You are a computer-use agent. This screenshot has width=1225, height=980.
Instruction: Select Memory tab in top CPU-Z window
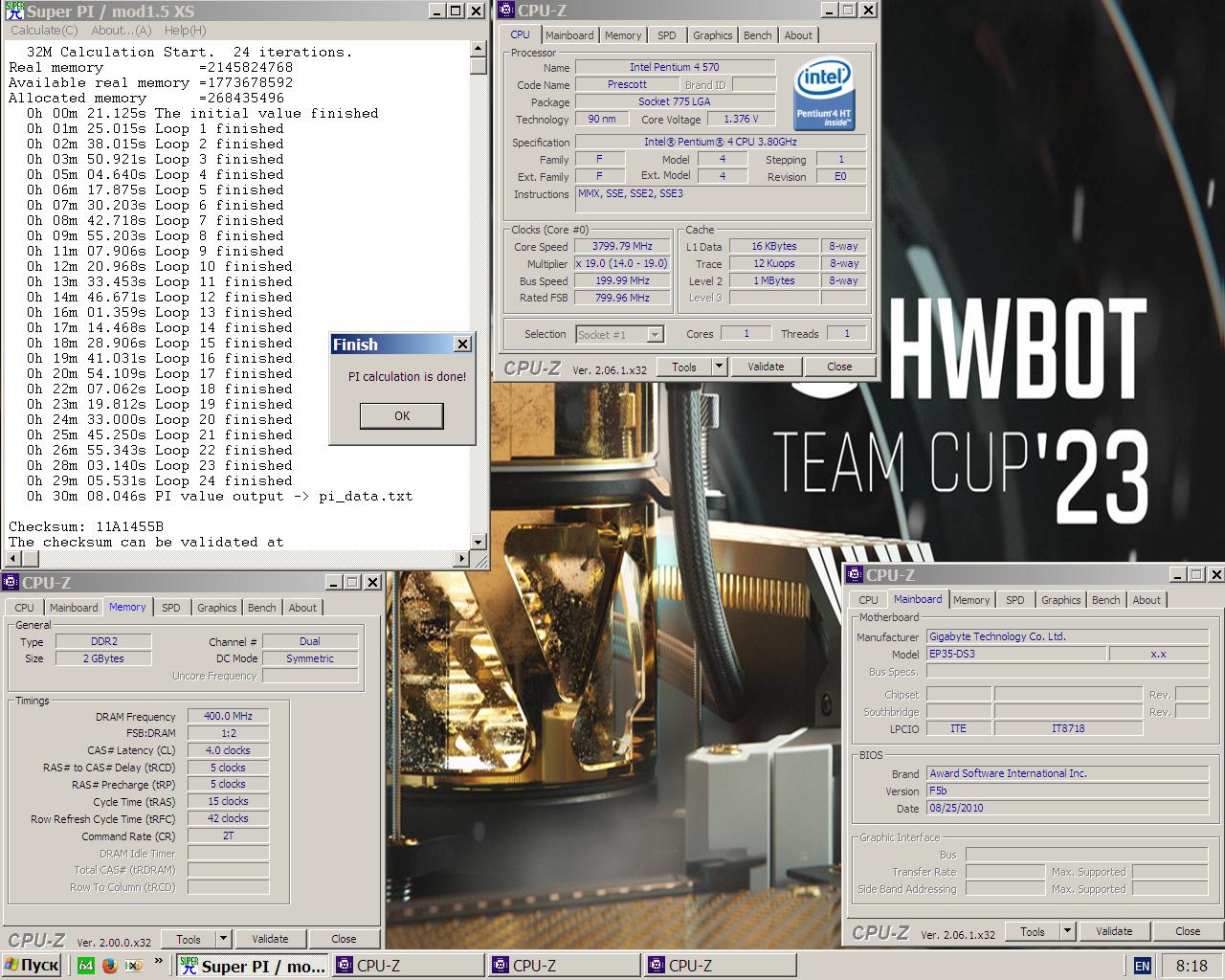coord(623,35)
